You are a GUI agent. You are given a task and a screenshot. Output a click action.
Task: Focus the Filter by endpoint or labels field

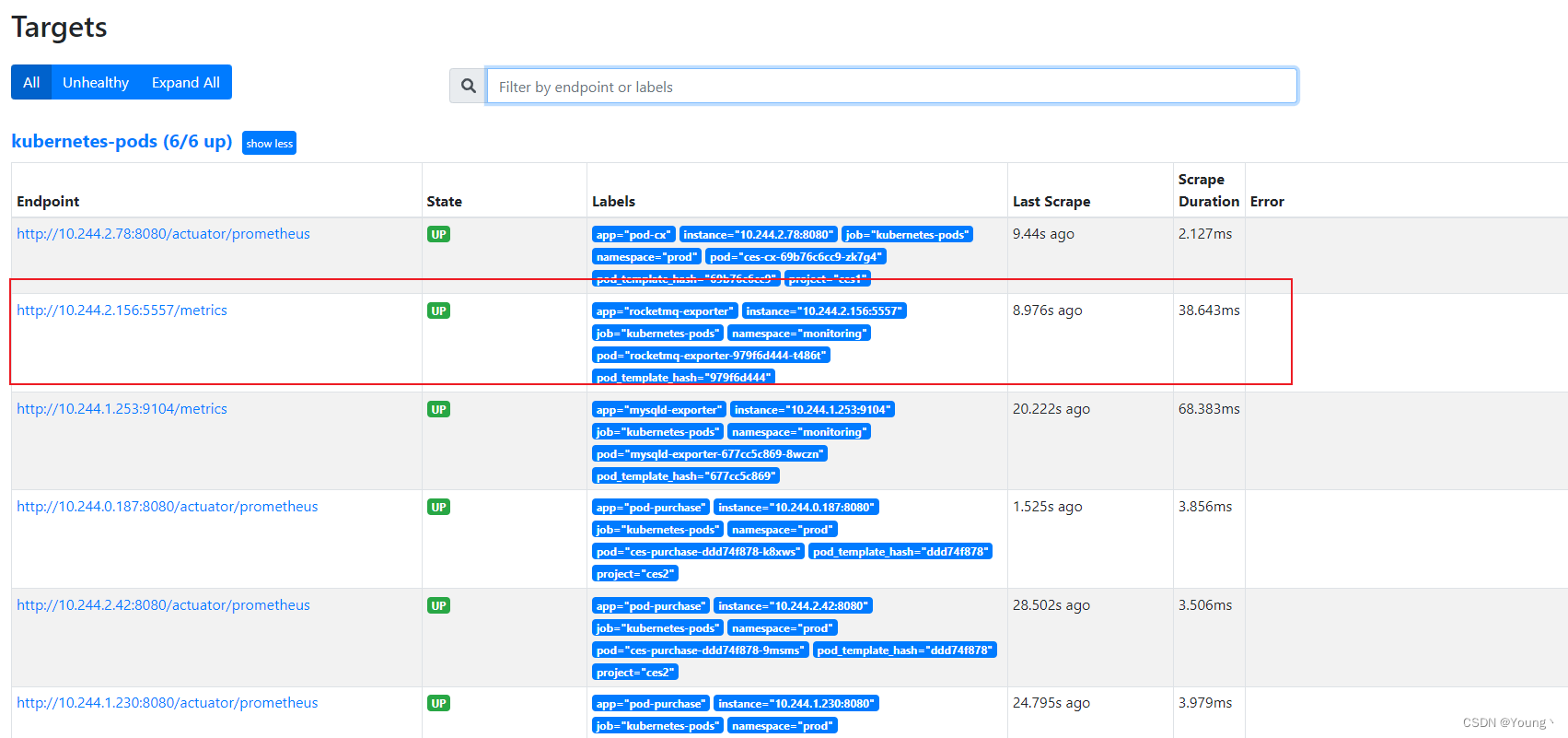[891, 86]
